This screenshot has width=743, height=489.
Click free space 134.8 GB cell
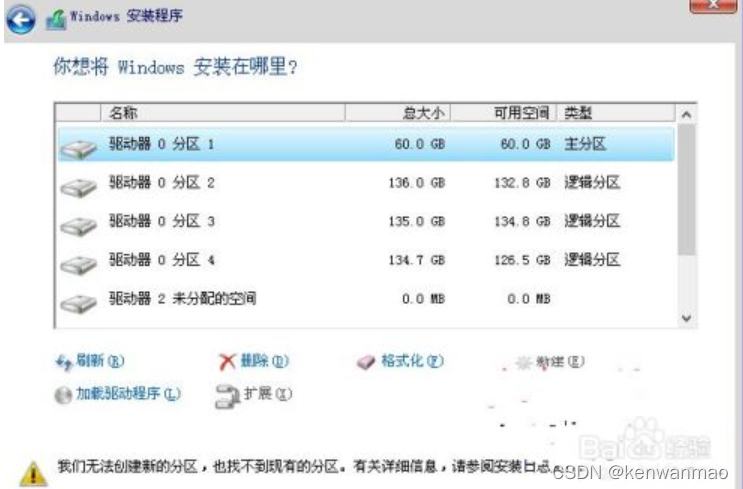coord(522,221)
